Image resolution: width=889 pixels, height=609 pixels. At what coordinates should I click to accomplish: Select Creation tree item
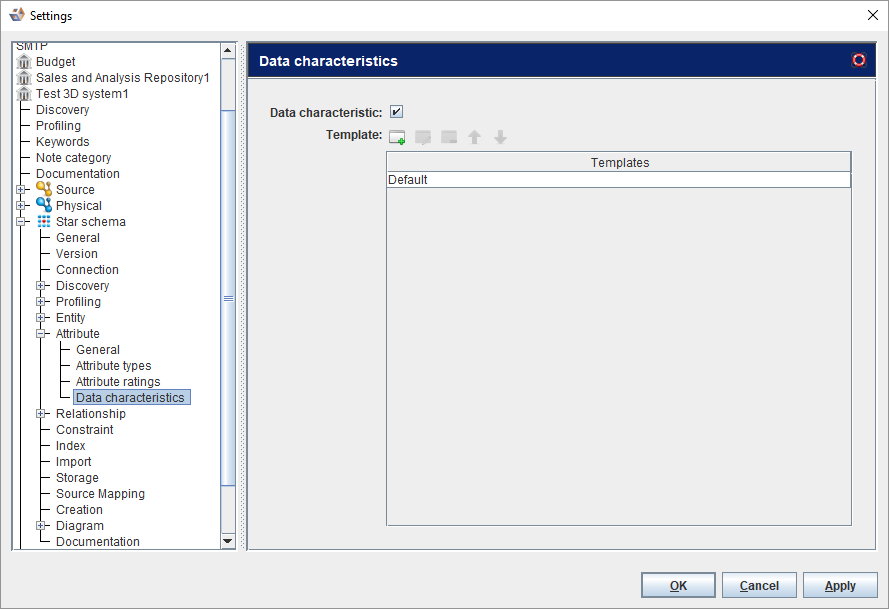tap(79, 509)
